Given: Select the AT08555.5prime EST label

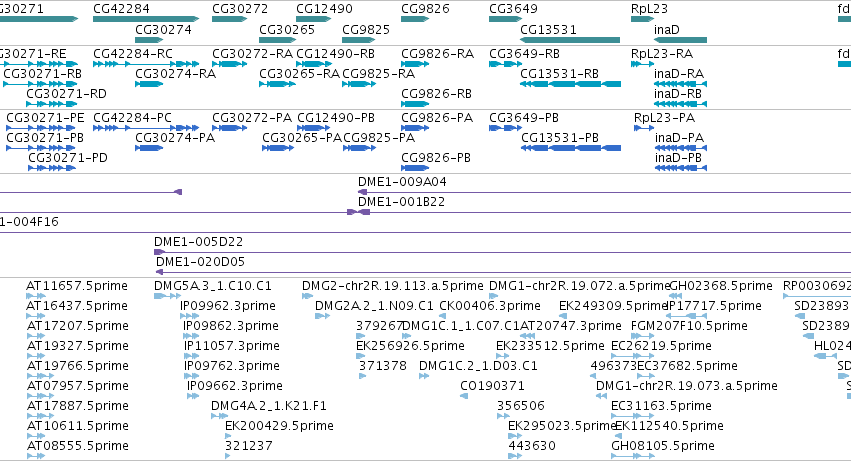Looking at the screenshot, I should (78, 446).
